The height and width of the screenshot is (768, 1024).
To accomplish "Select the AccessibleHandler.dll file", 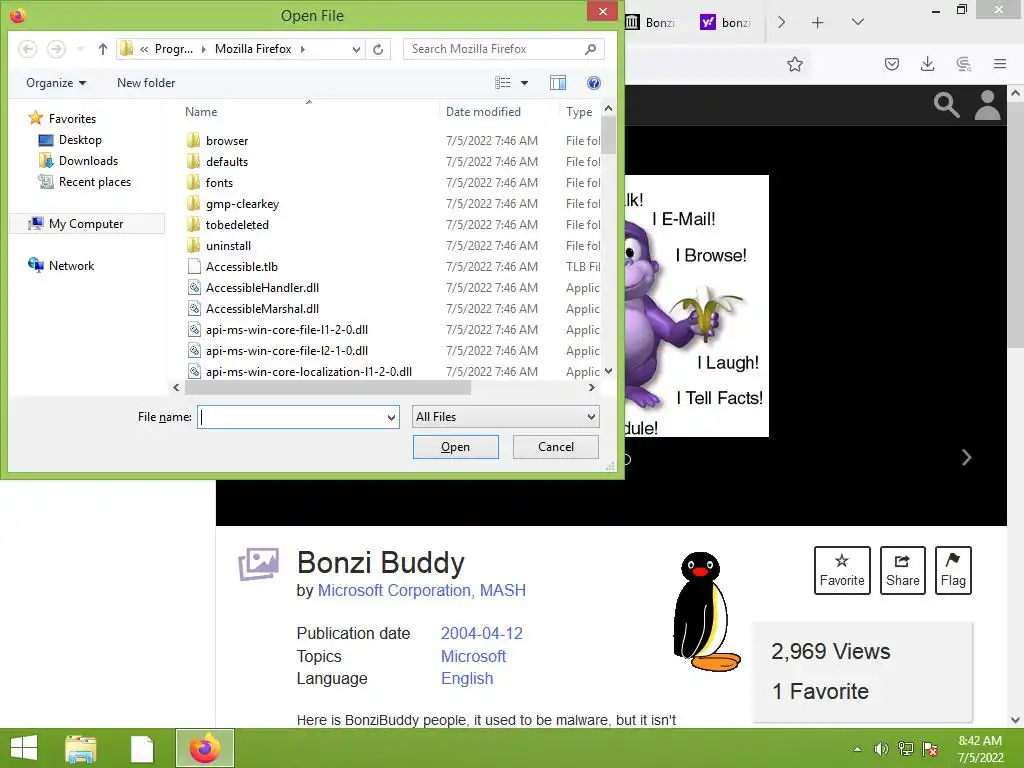I will 262,287.
